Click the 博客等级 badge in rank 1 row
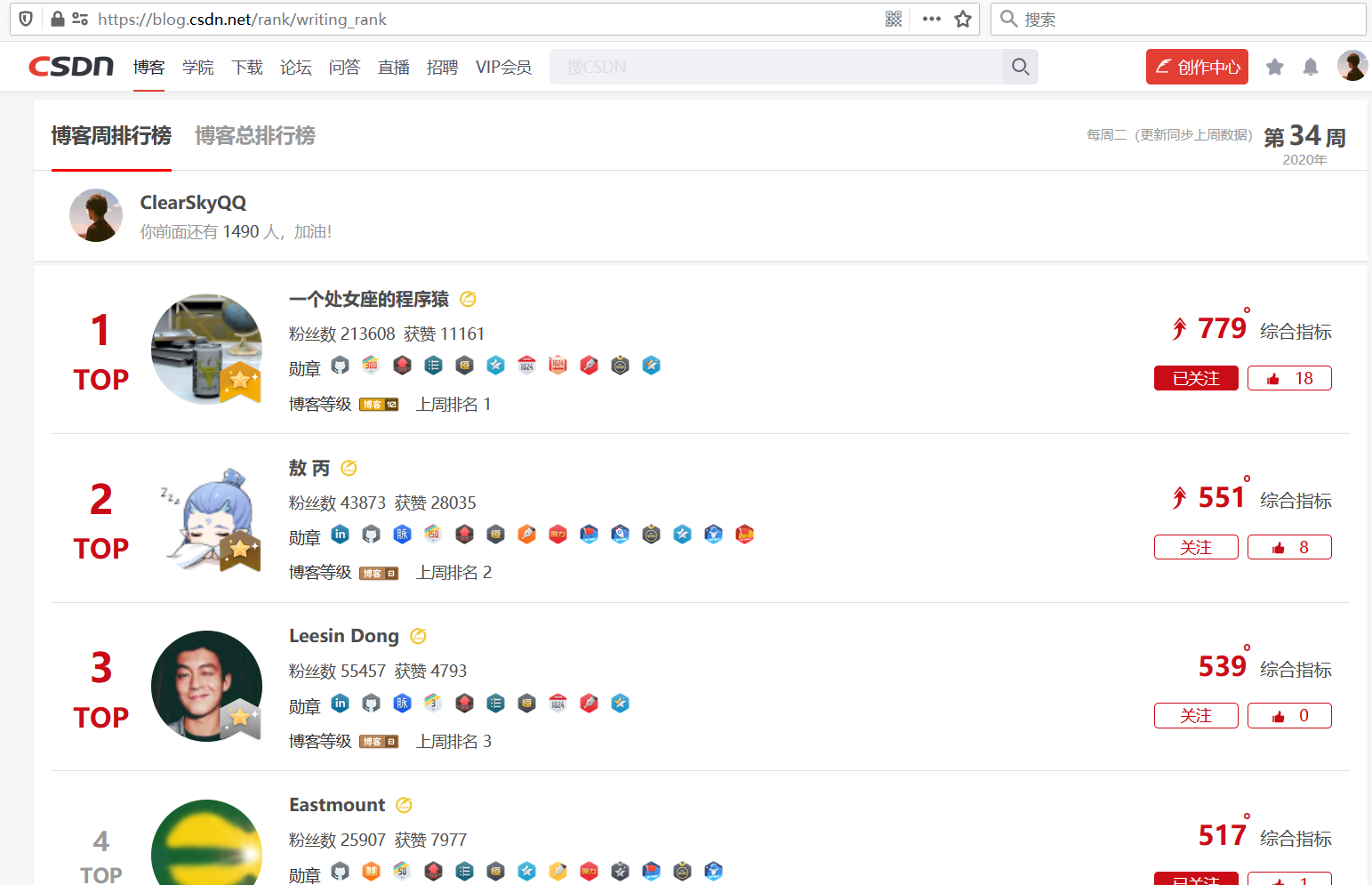This screenshot has height=885, width=1372. pos(379,405)
